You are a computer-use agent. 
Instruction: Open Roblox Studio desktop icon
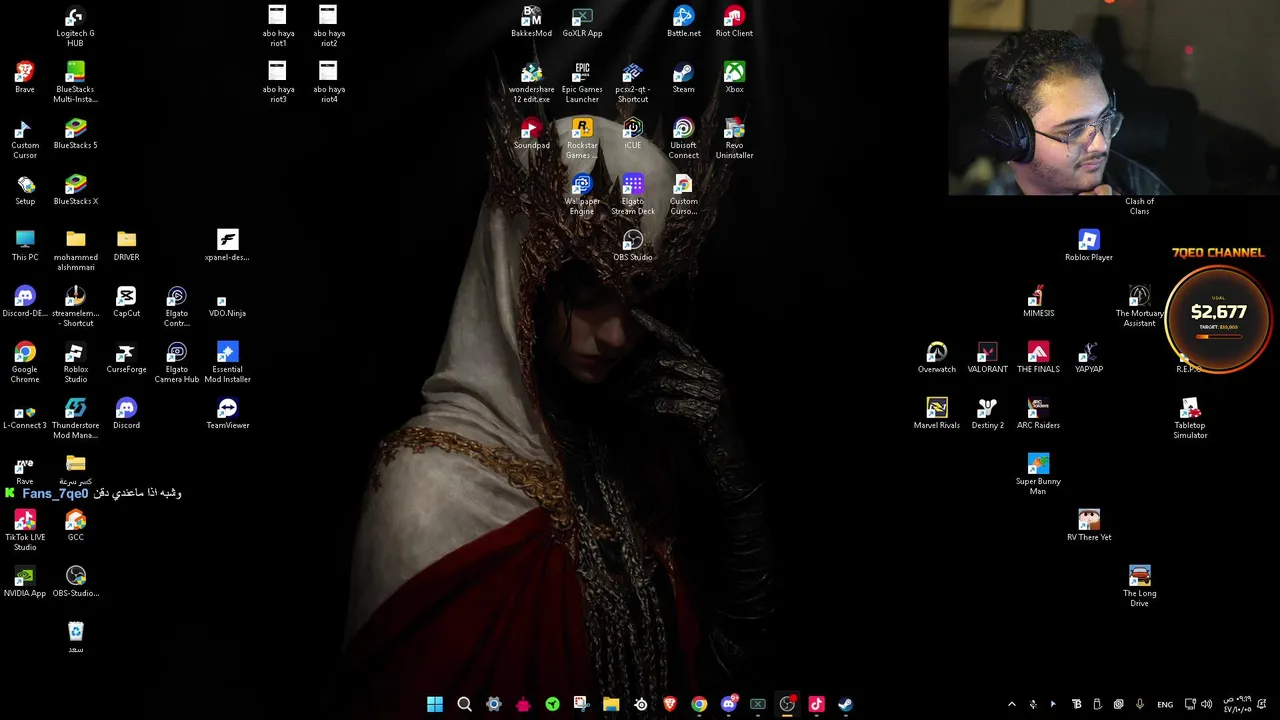pyautogui.click(x=75, y=363)
